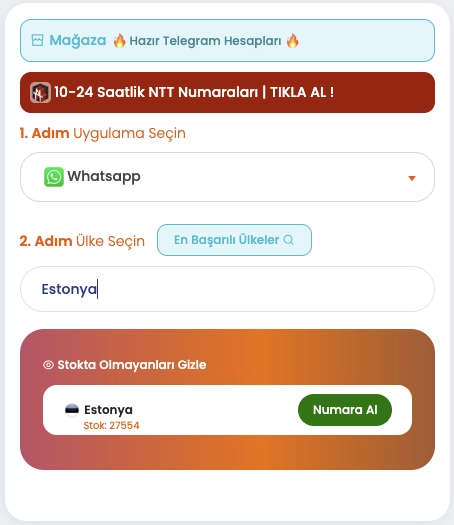Click the Estonia flag icon
This screenshot has width=454, height=525.
coord(72,410)
